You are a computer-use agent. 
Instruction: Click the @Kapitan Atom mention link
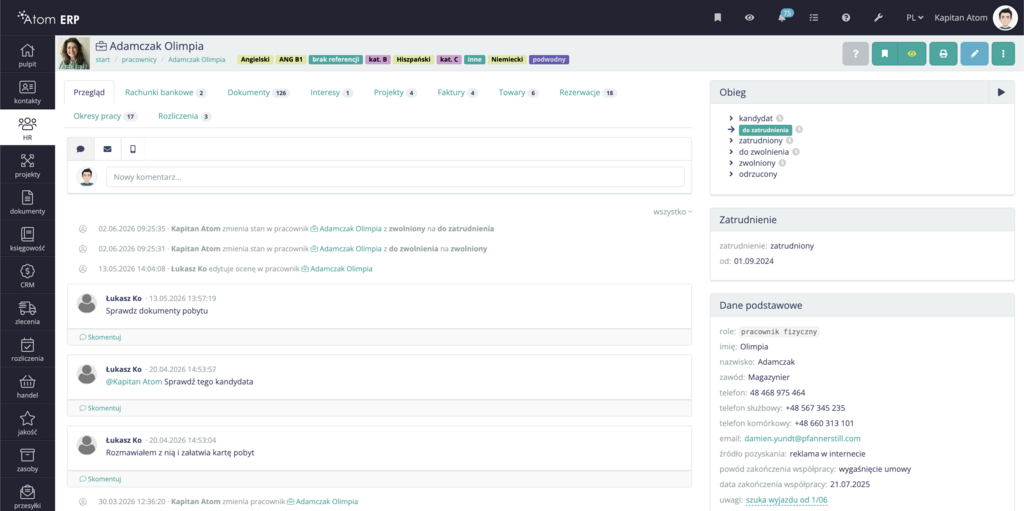[134, 382]
